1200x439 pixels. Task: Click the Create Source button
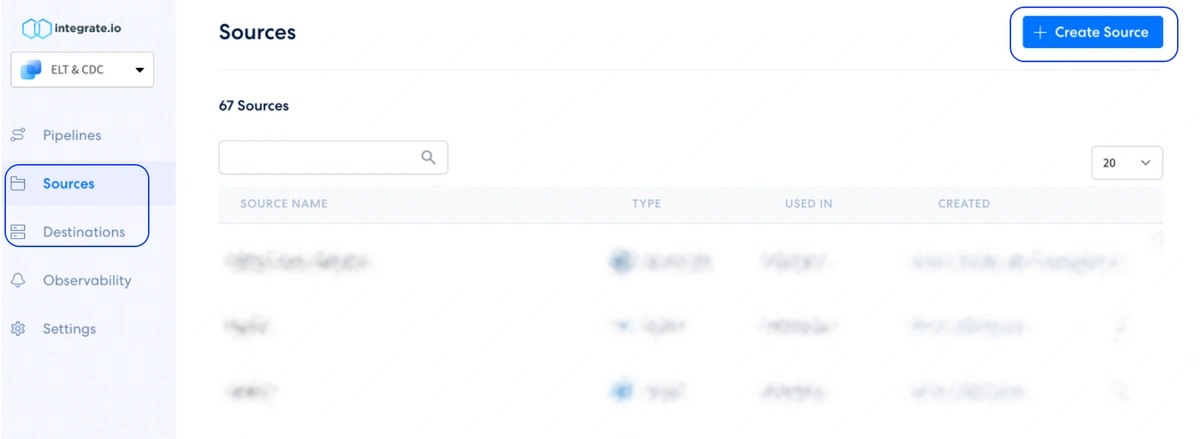click(x=1093, y=32)
